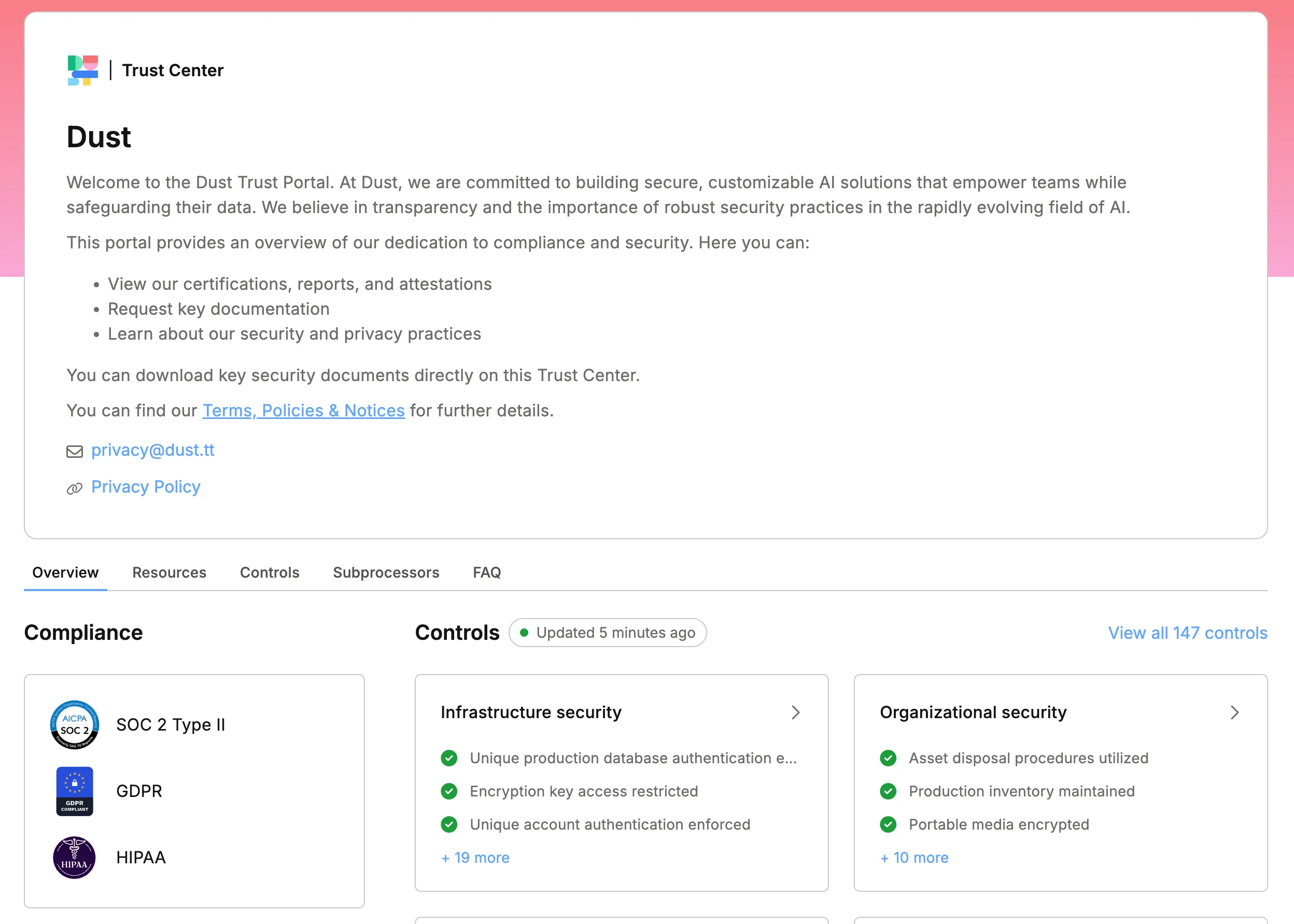Image resolution: width=1294 pixels, height=924 pixels.
Task: Click the checkmark beside Encryption key access restricted
Action: click(450, 791)
